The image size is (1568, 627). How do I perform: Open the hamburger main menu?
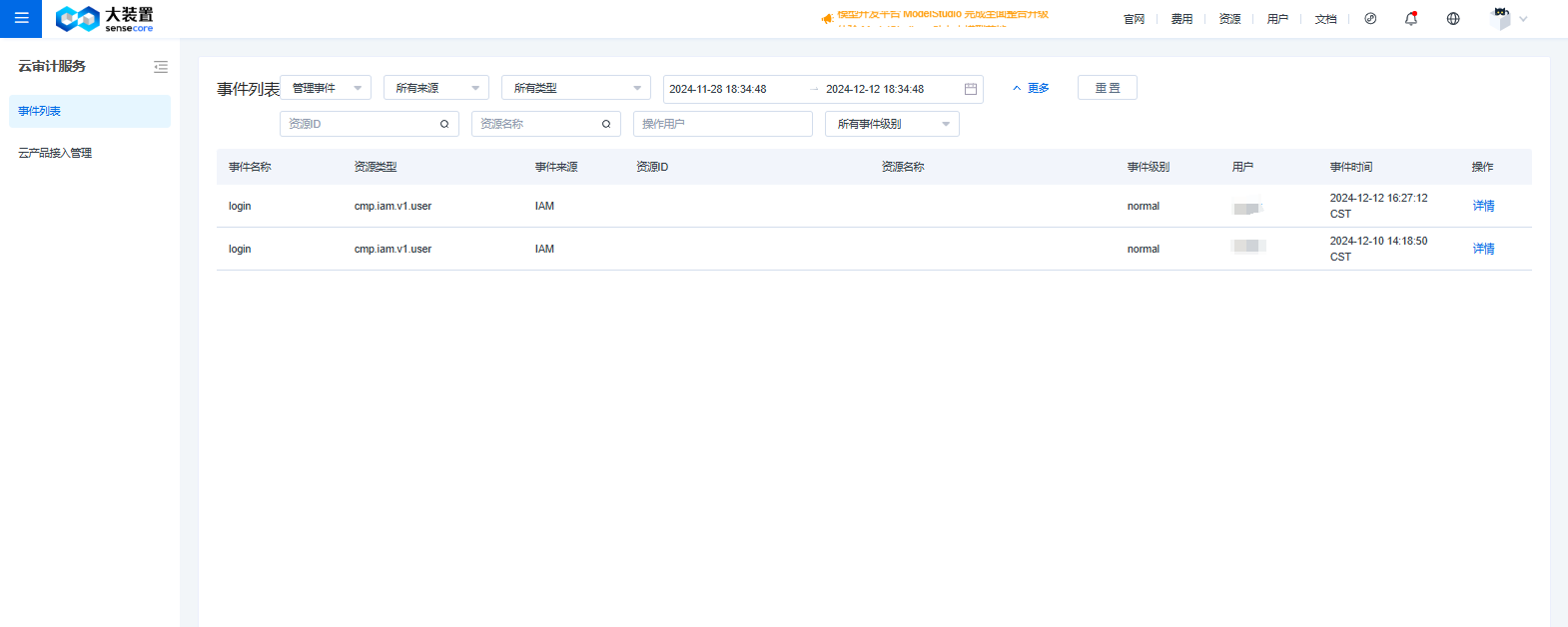21,18
